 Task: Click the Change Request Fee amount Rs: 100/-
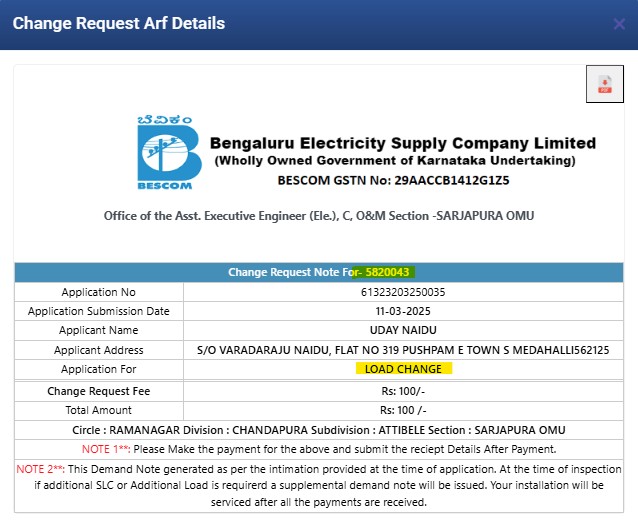coord(403,391)
